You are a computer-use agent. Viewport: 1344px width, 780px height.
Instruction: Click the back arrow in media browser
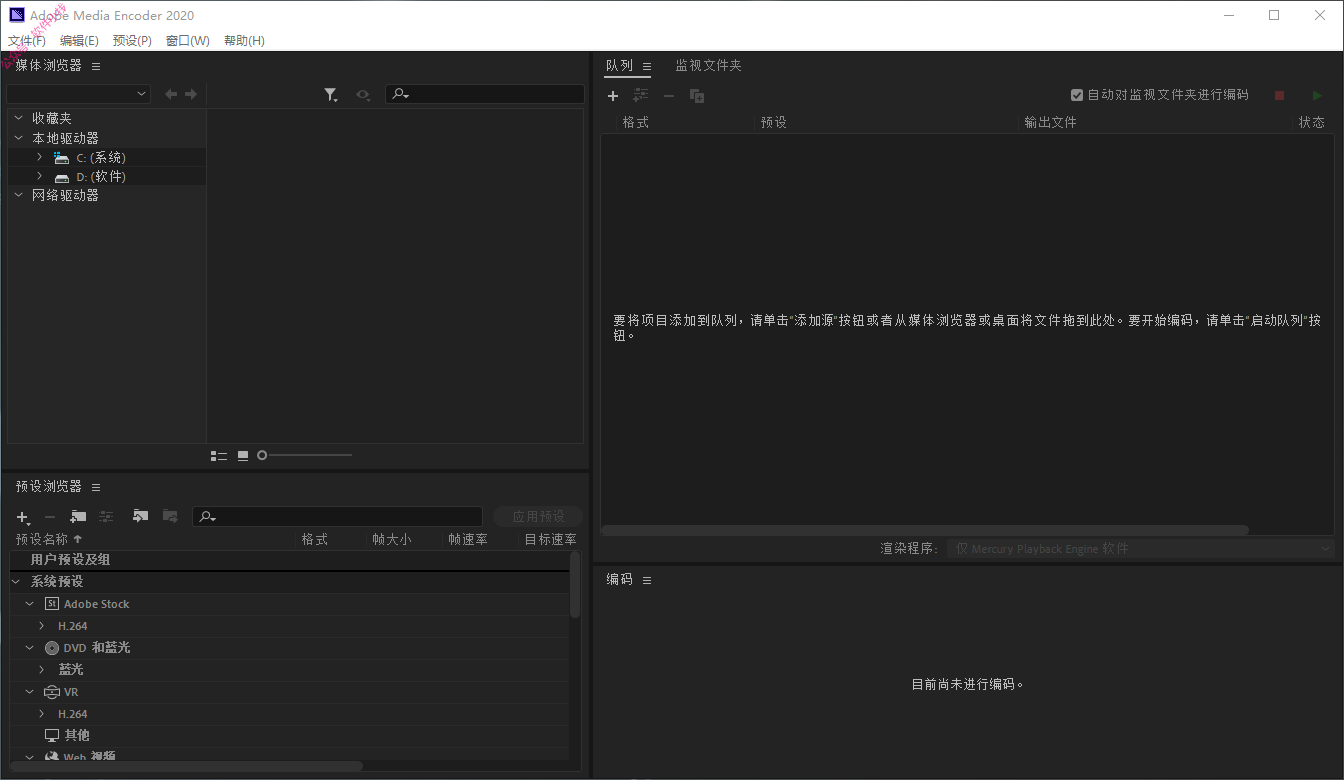171,94
